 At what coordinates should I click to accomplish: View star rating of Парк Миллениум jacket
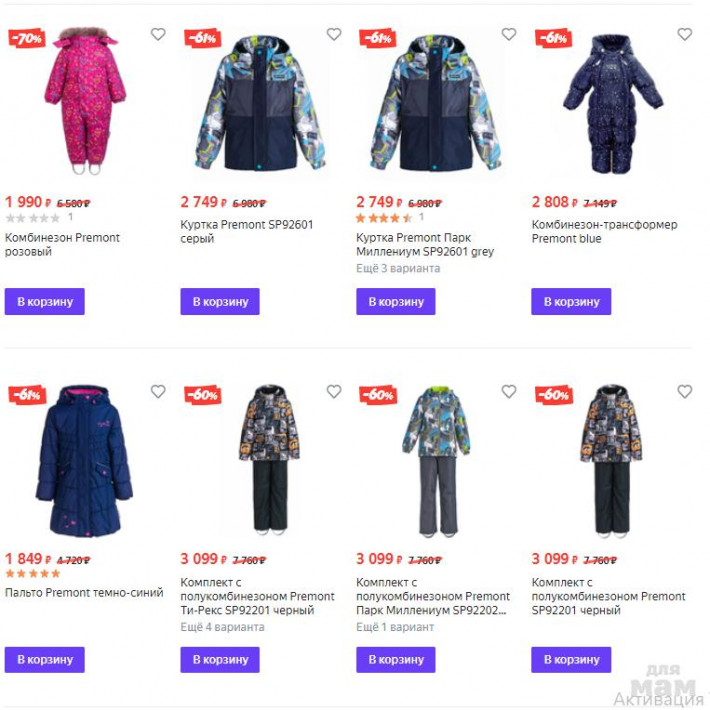(x=384, y=218)
